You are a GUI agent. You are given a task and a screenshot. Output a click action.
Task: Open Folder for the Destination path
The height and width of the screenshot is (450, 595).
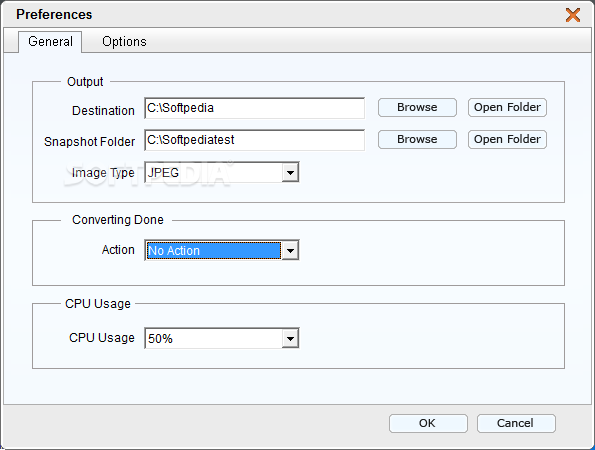pyautogui.click(x=507, y=107)
